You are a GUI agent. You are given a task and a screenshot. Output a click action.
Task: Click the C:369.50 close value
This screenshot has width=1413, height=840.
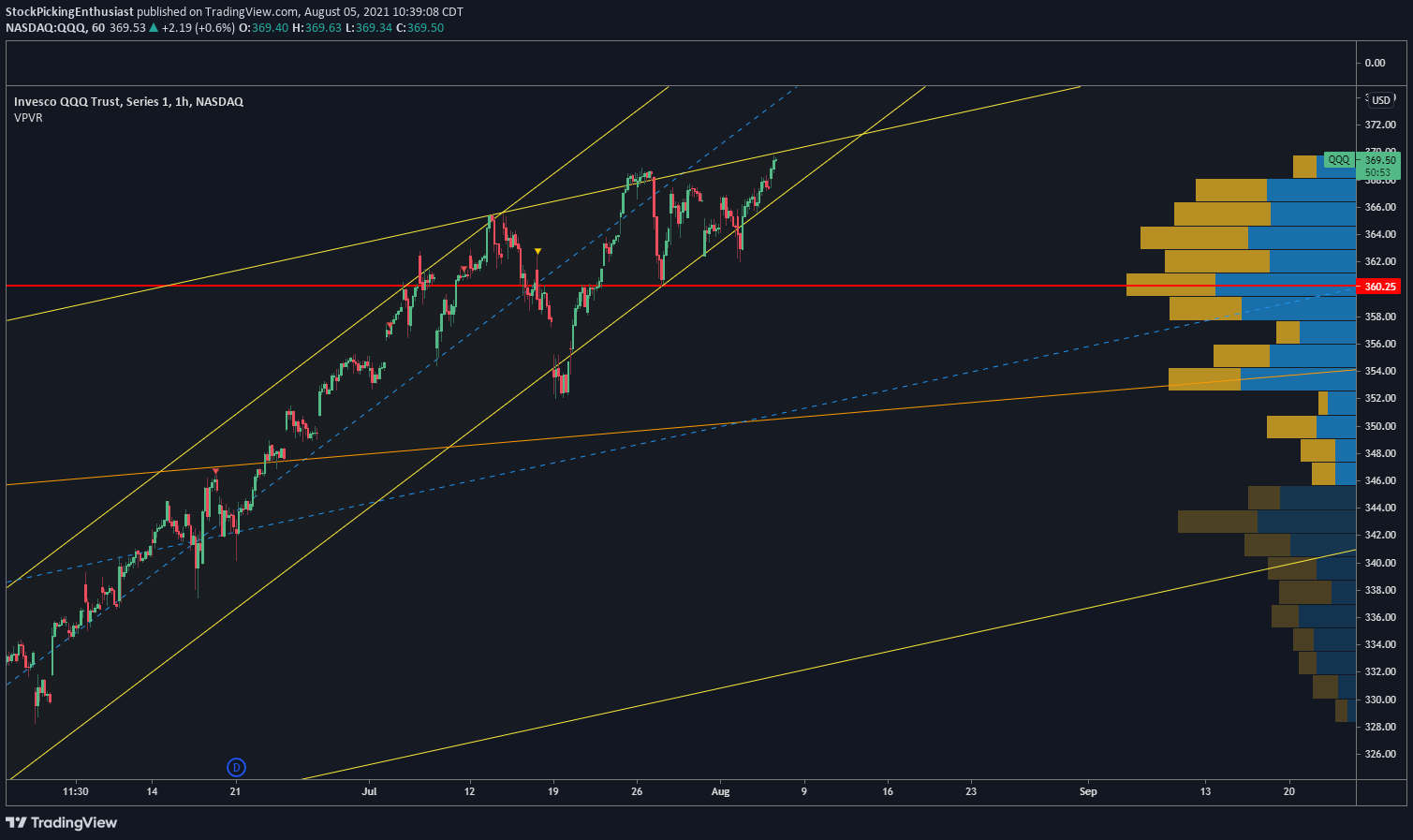tap(420, 28)
